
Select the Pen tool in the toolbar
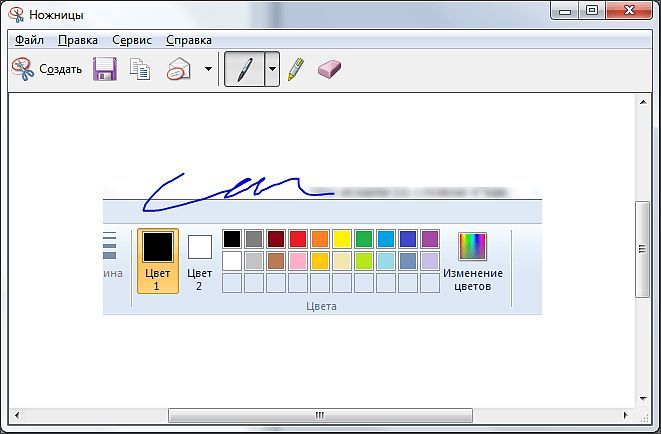coord(245,69)
